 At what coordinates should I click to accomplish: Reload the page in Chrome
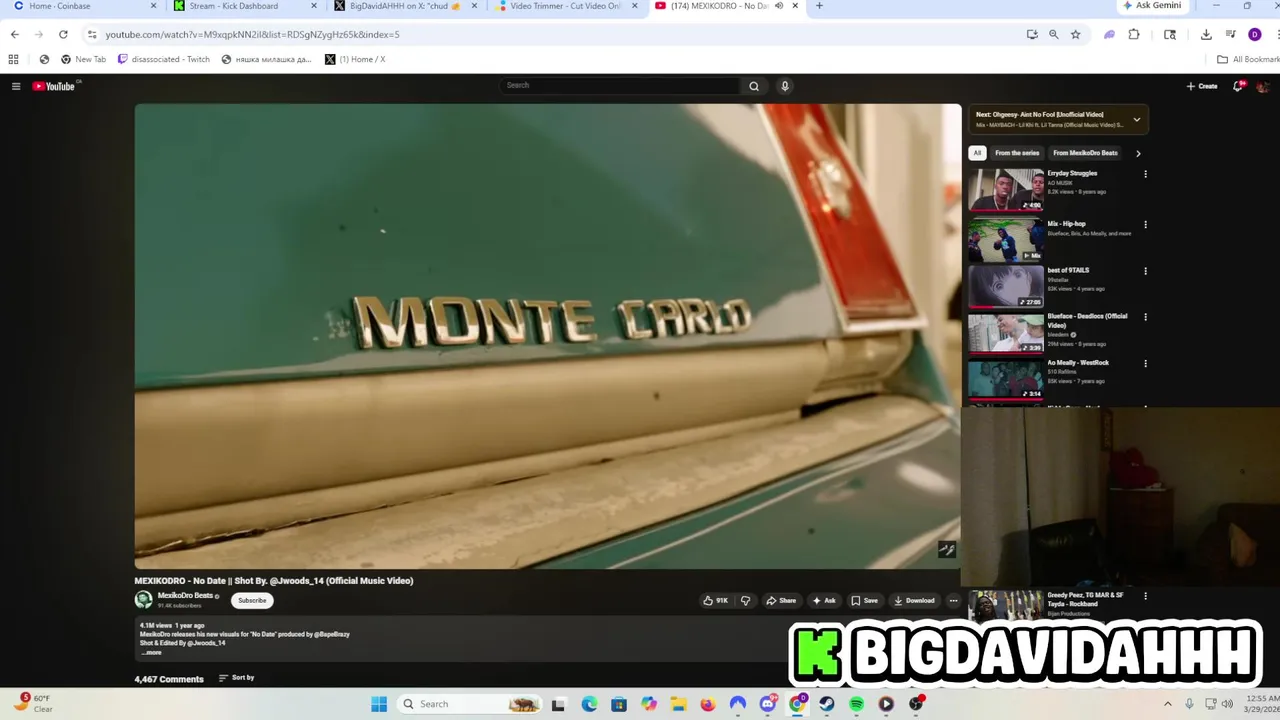click(63, 34)
